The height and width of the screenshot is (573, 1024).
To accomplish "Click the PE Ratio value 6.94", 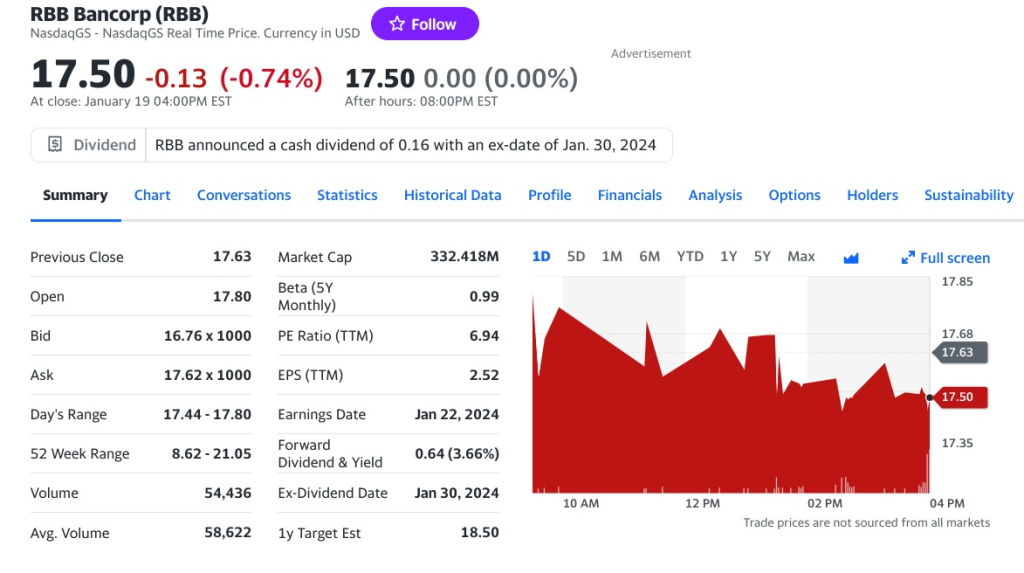I will (484, 336).
